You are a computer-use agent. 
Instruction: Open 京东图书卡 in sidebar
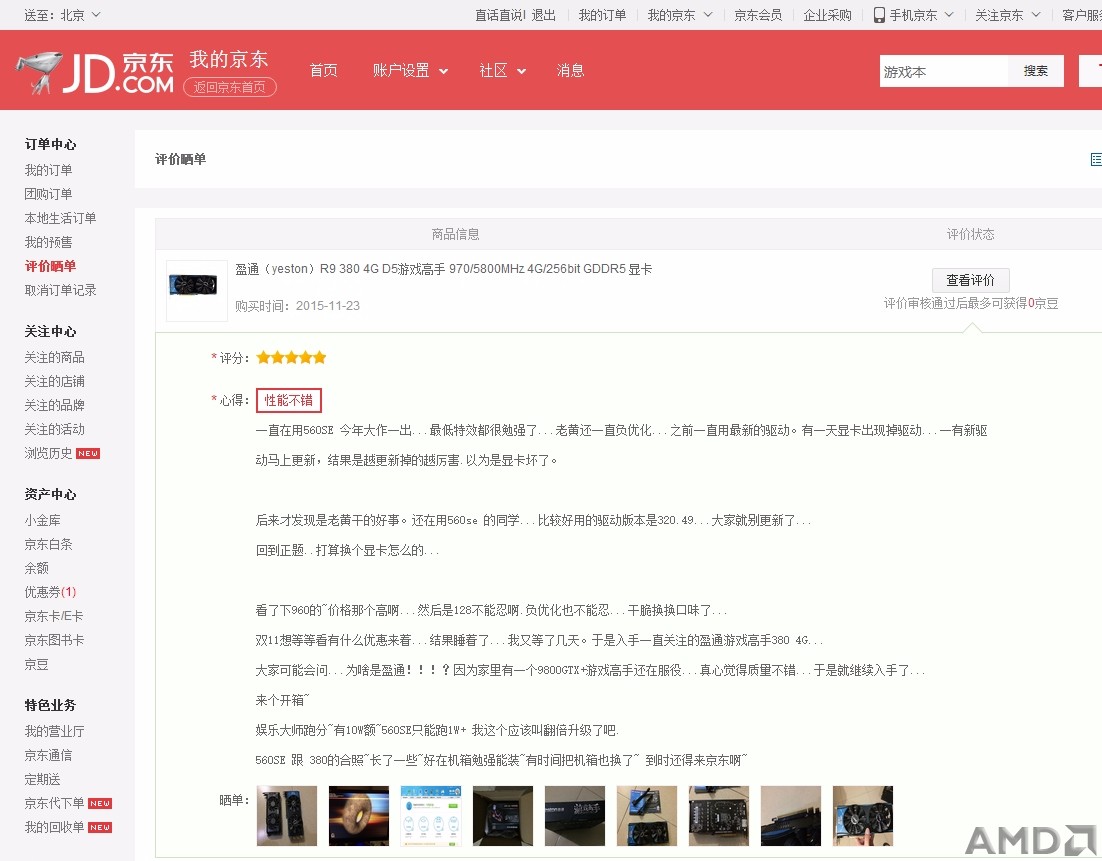pos(54,640)
